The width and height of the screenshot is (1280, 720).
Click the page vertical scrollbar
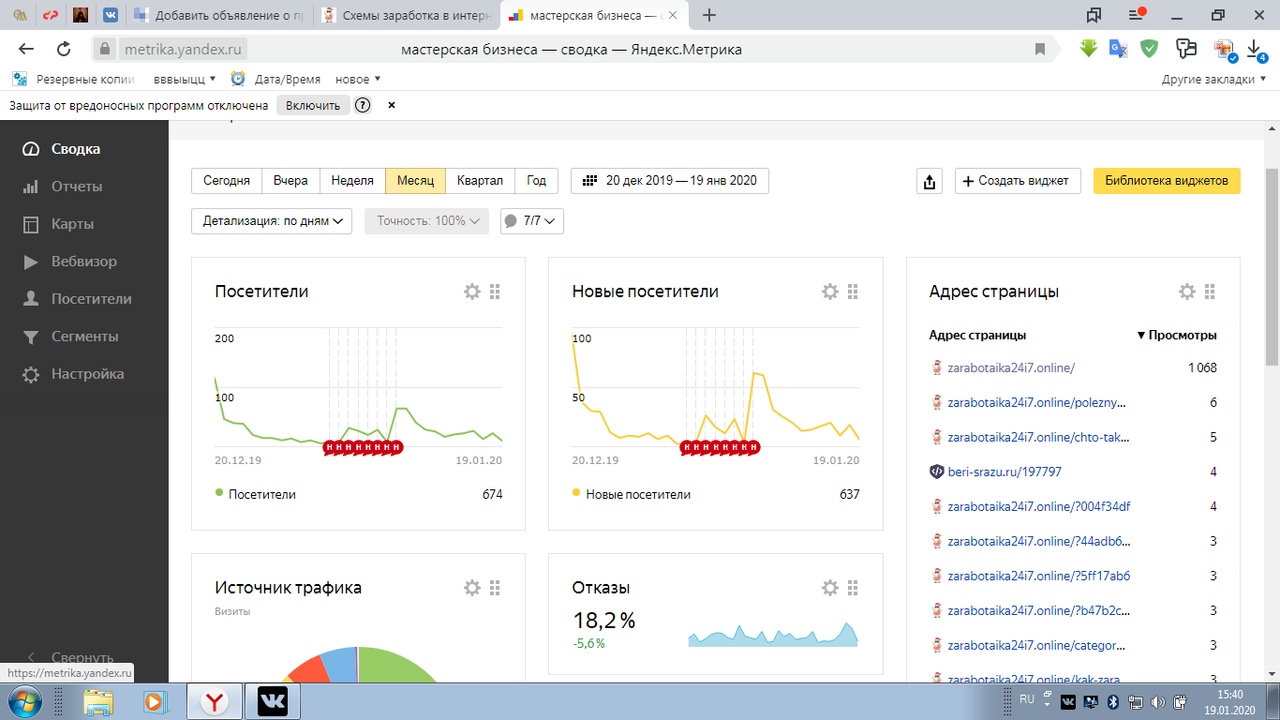coord(1272,266)
